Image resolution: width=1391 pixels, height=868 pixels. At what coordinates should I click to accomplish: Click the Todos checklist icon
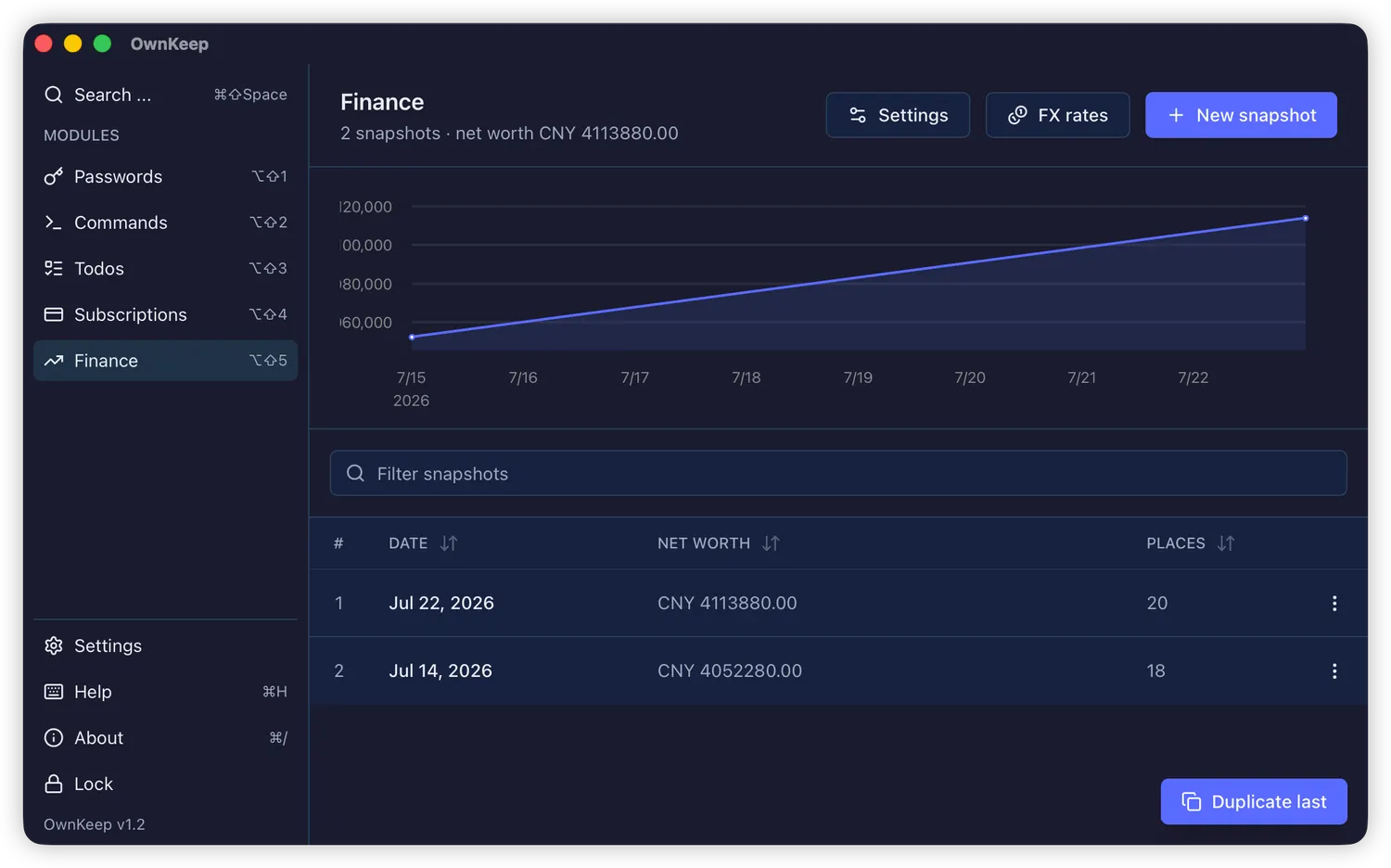tap(54, 269)
